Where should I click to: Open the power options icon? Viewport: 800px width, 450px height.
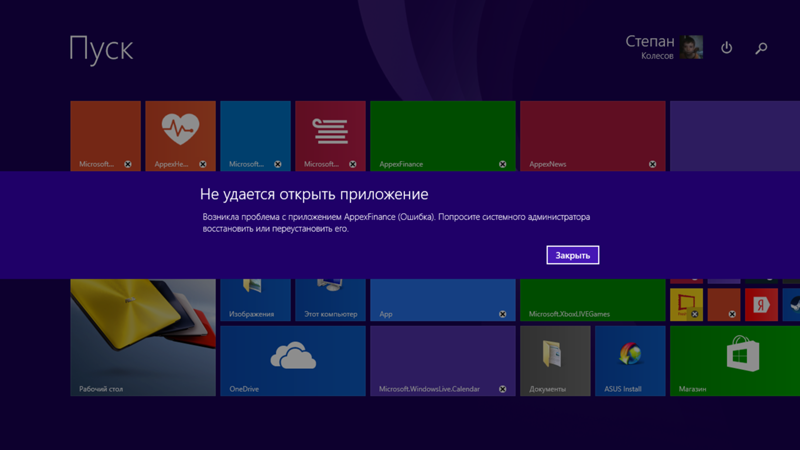click(726, 47)
